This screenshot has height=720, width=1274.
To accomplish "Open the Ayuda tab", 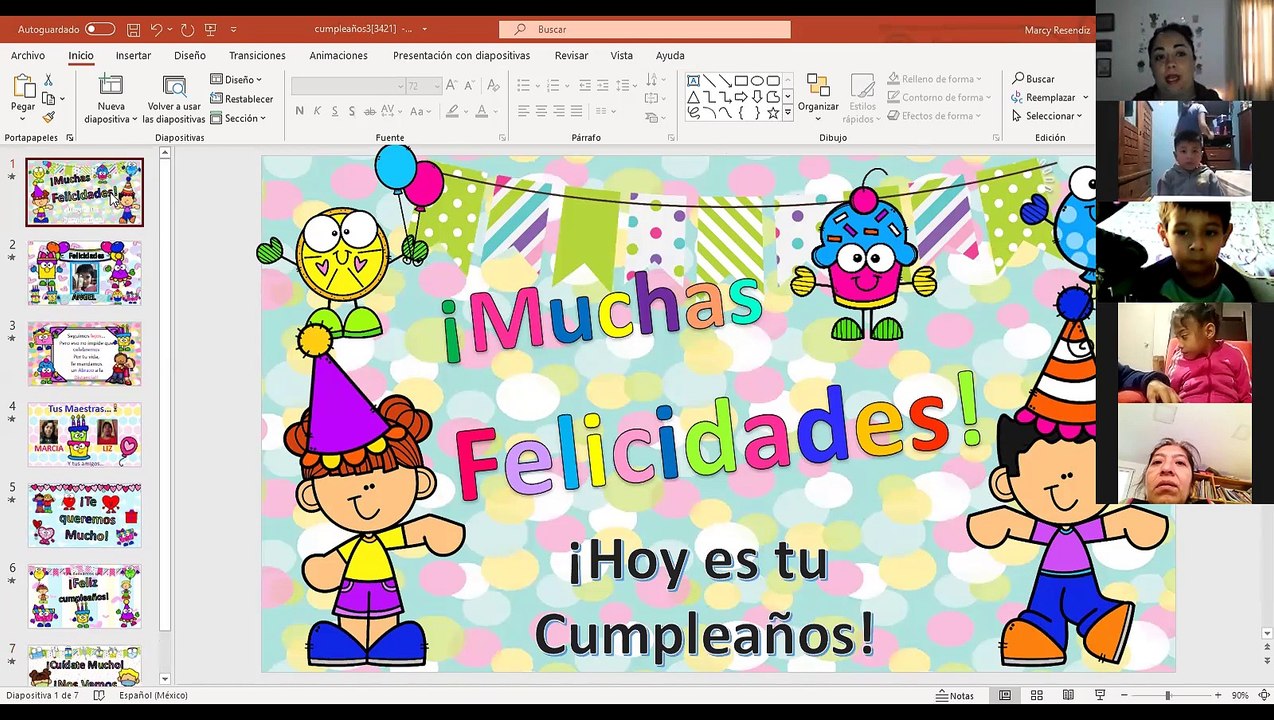I will click(x=670, y=56).
